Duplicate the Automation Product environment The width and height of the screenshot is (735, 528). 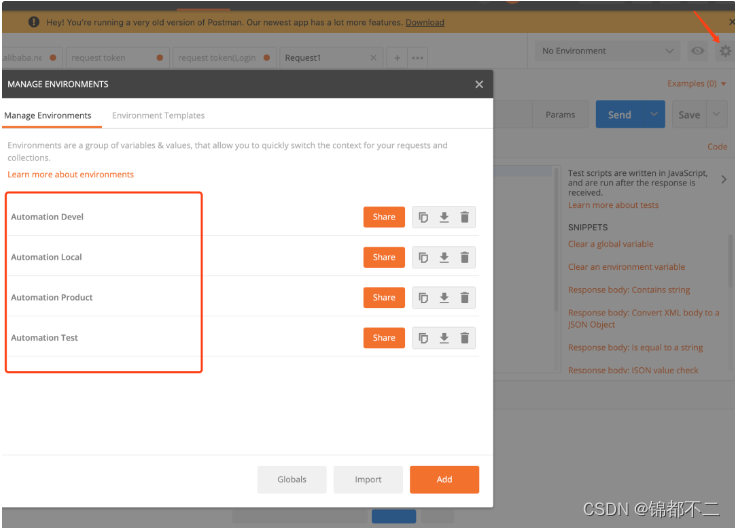[x=423, y=298]
